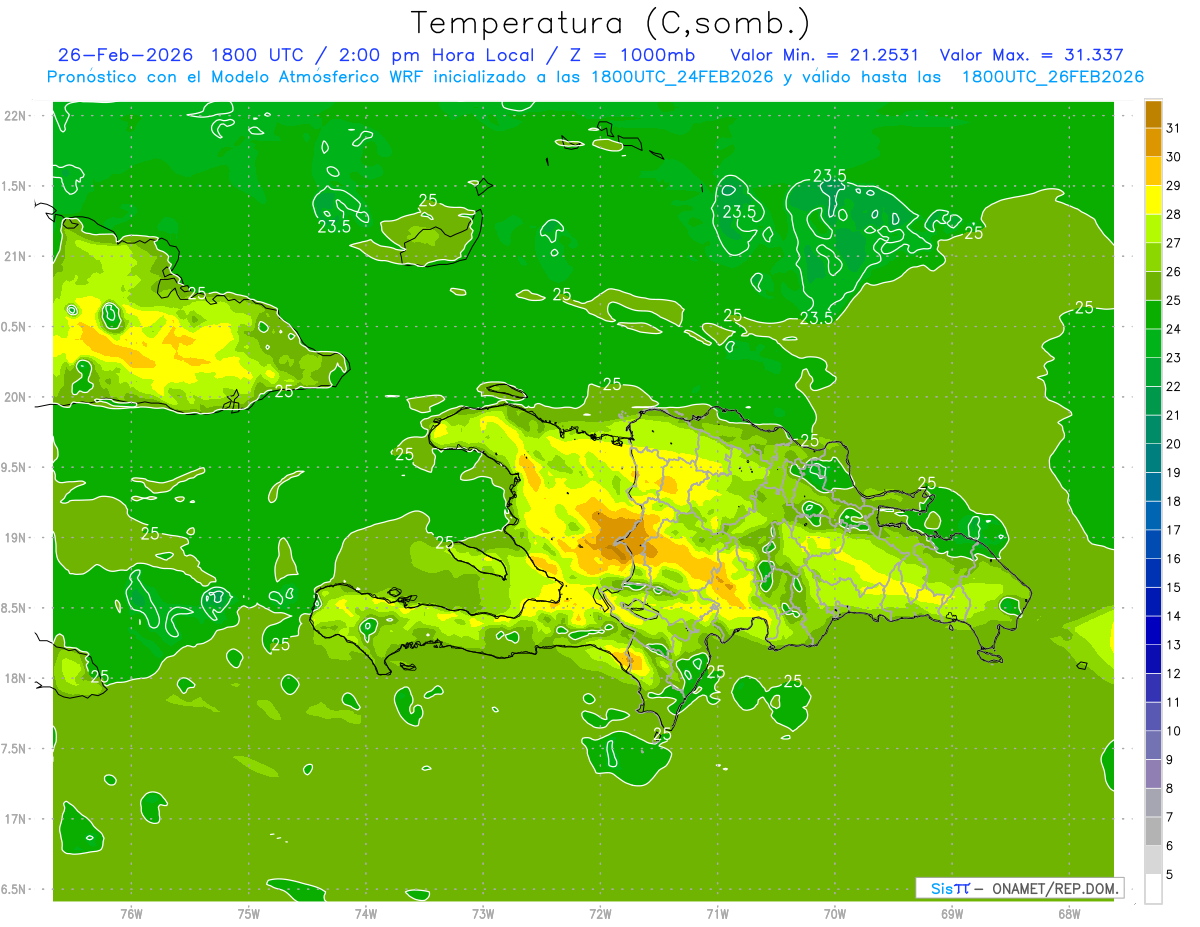1200x927 pixels.
Task: Click valid-until time "1800UTC_26FEB2026"
Action: click(1052, 77)
